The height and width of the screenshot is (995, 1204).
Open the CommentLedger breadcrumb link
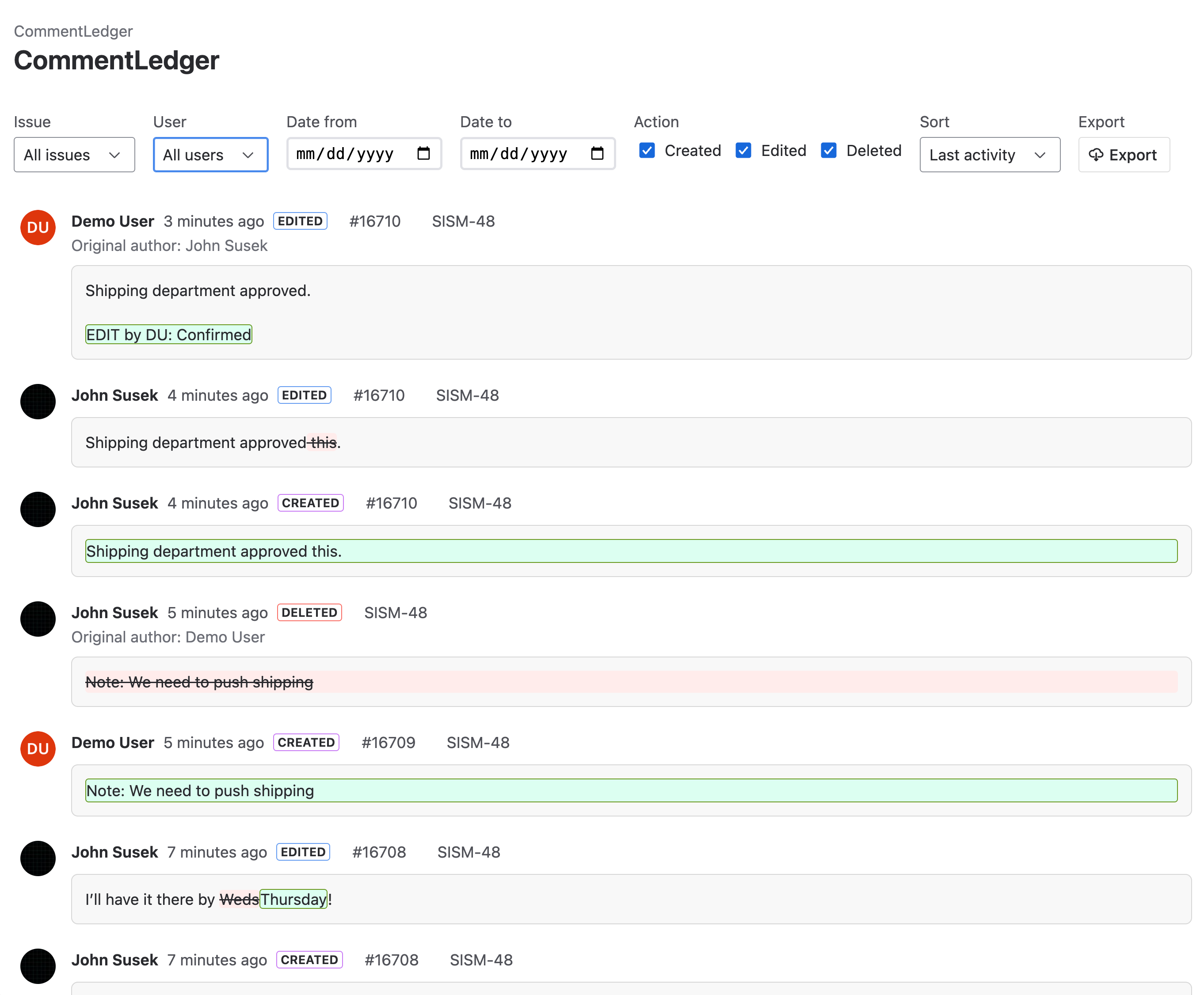73,31
